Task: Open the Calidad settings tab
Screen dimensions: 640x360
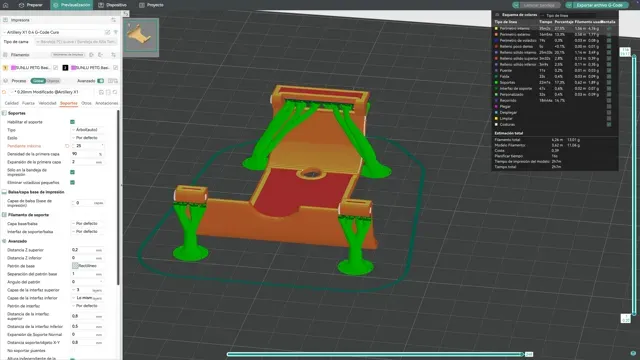Action: [11, 103]
